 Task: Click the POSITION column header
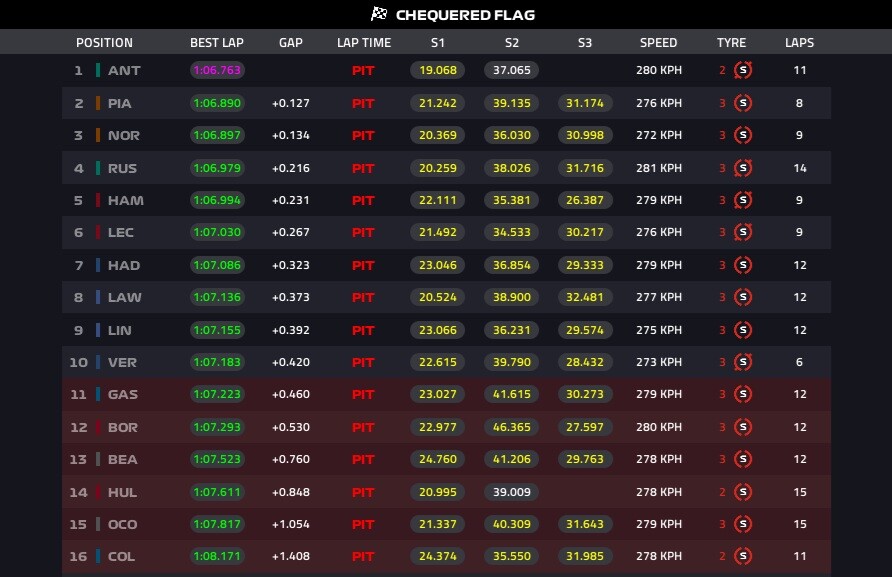104,43
